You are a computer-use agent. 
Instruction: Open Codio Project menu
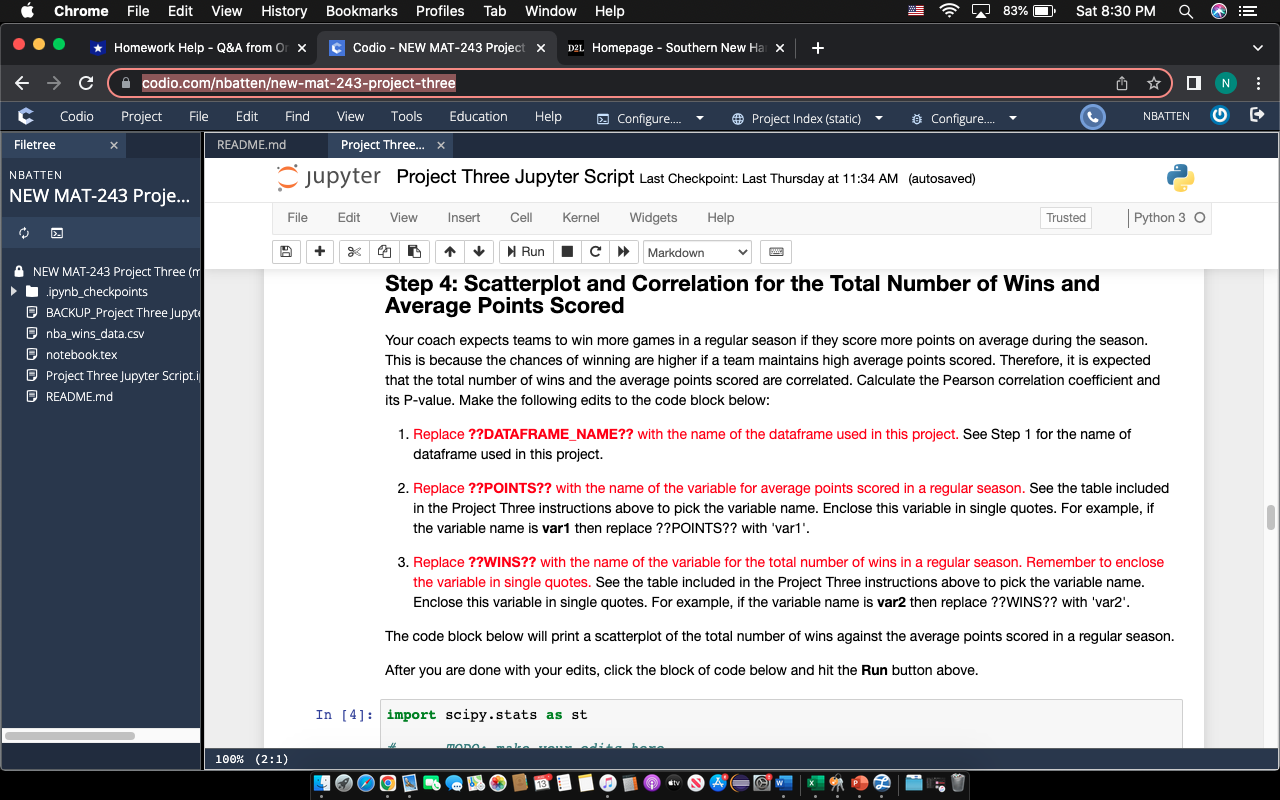click(141, 116)
